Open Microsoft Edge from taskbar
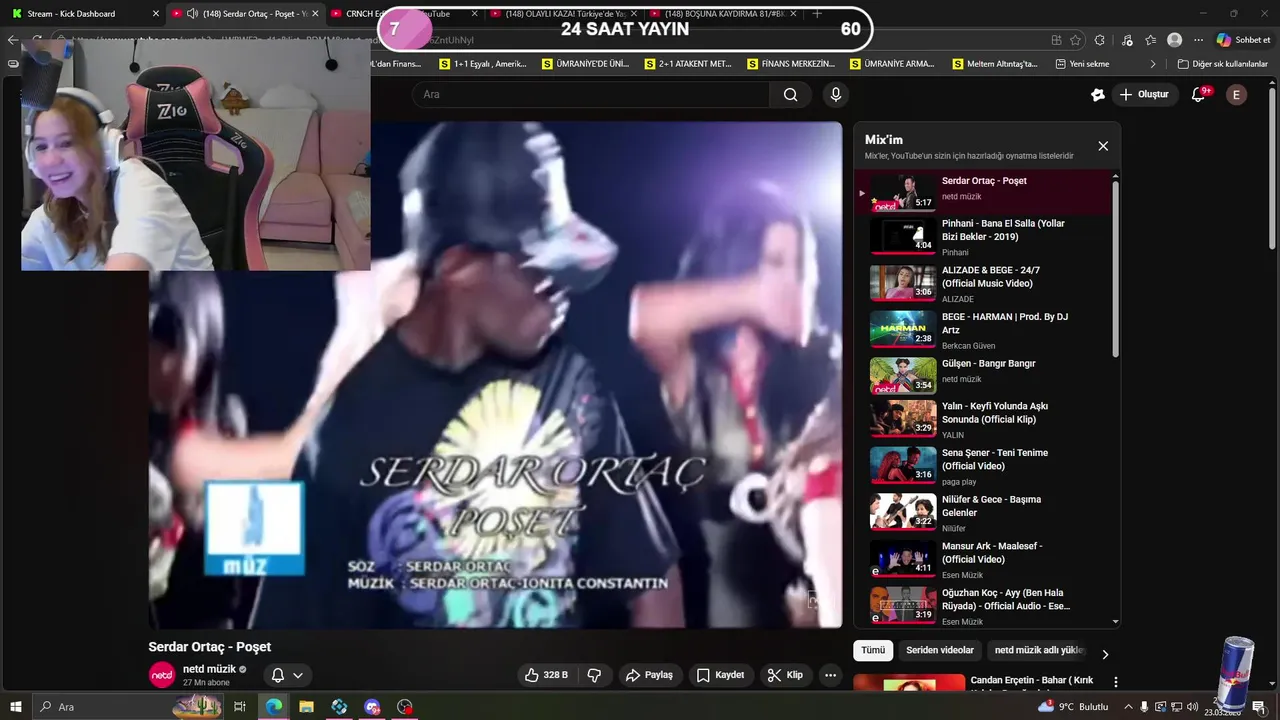Screen dimensions: 1280x720 click(x=273, y=707)
